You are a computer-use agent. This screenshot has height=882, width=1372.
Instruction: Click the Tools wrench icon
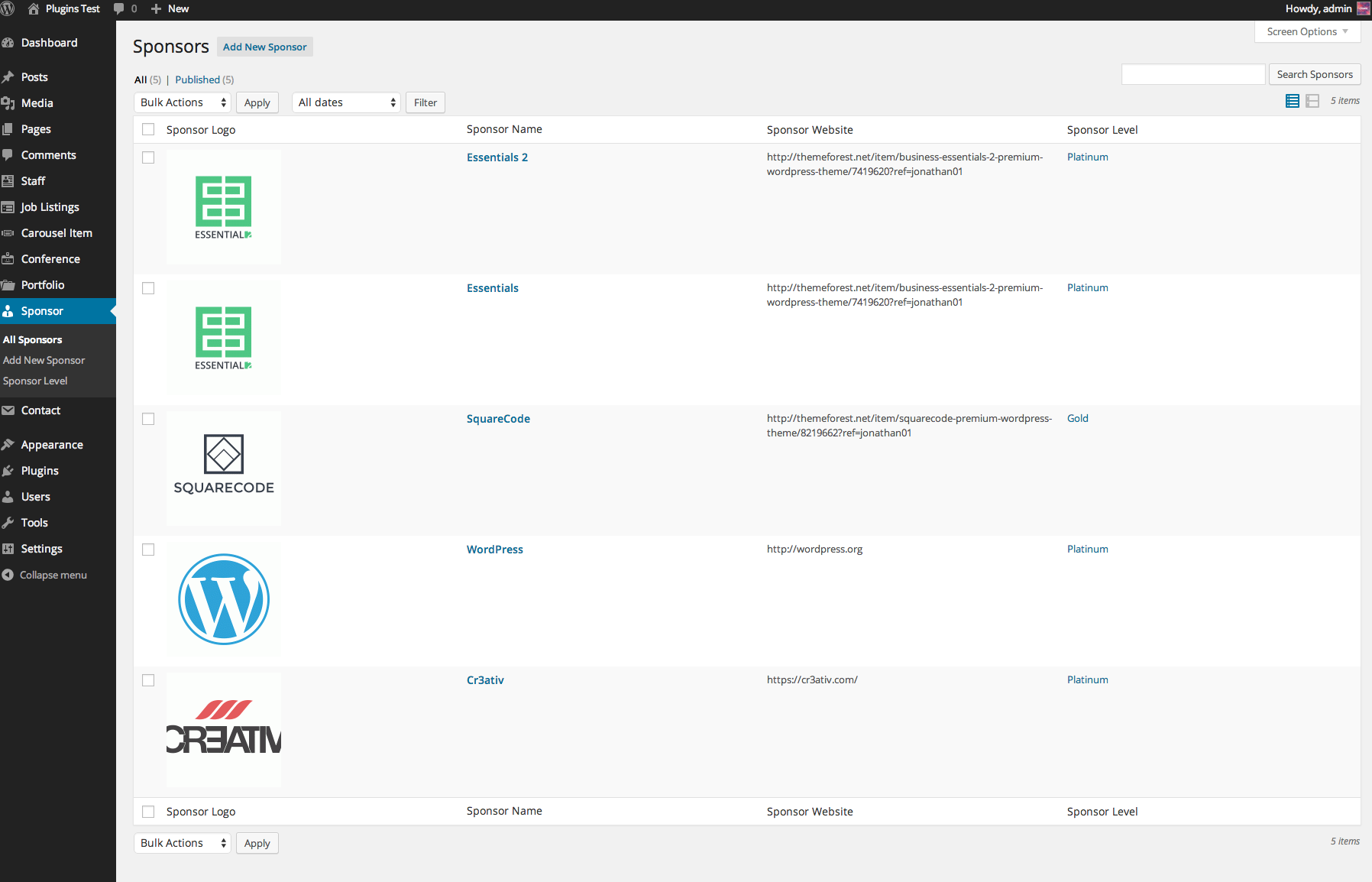tap(8, 523)
